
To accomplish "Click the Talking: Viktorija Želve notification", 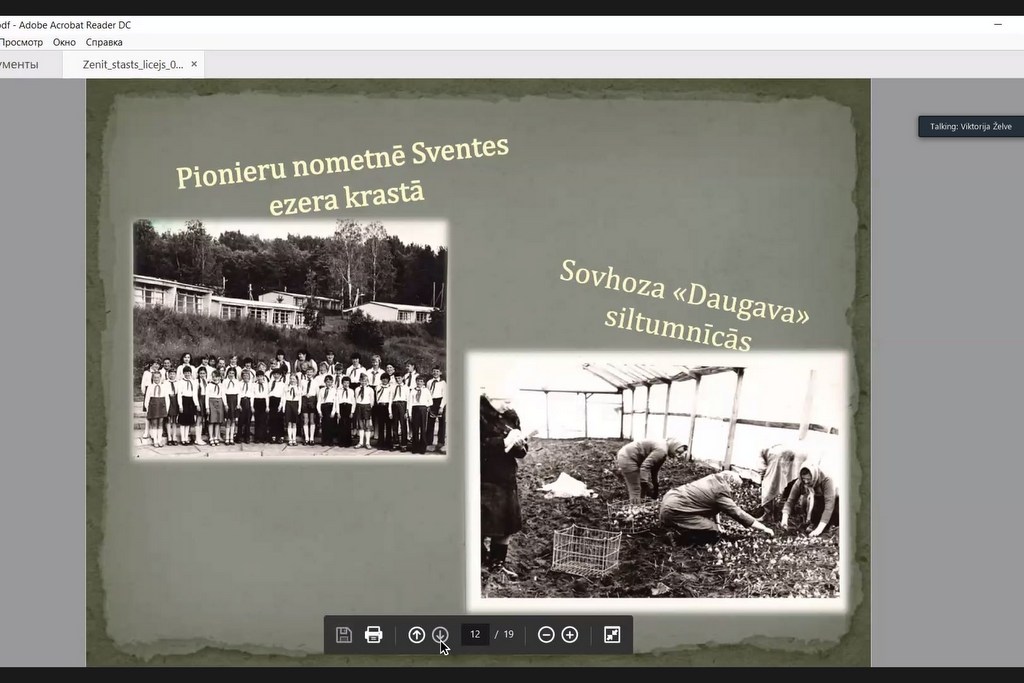I will click(970, 126).
